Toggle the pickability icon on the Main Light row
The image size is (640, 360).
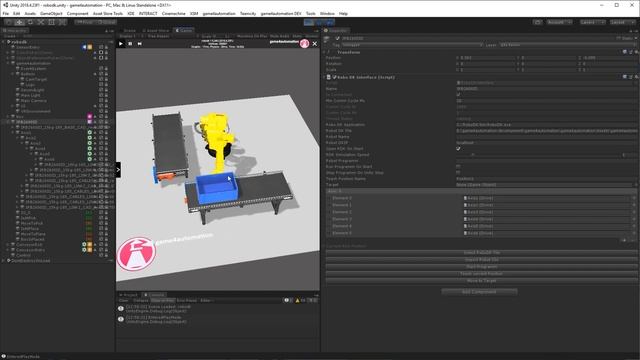(x=101, y=95)
